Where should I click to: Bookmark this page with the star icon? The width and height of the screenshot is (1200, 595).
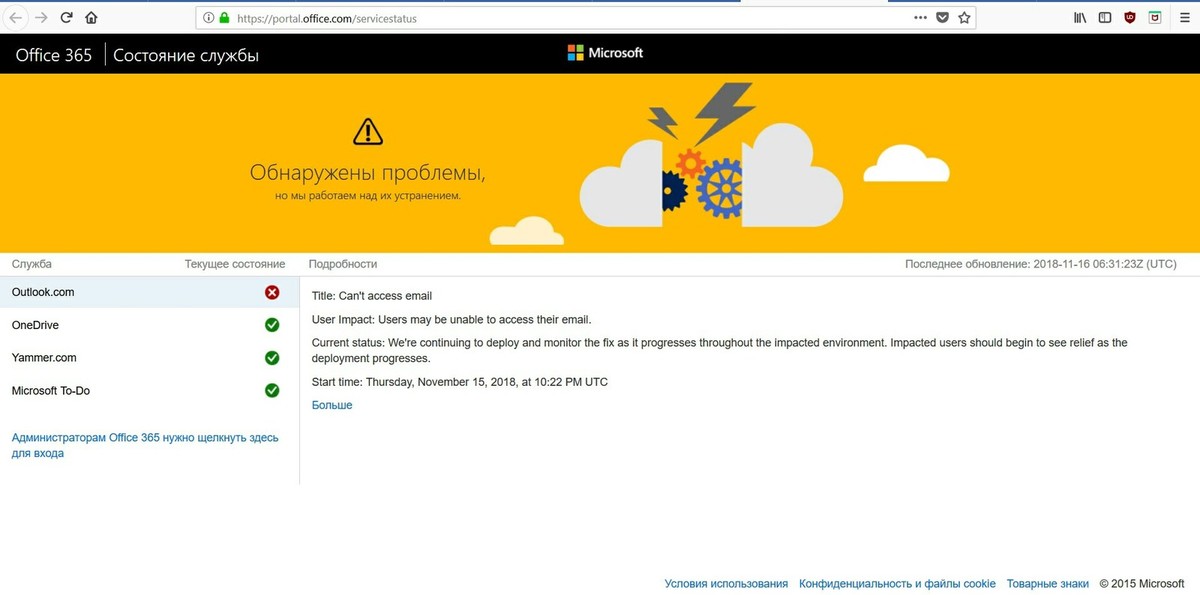click(964, 17)
